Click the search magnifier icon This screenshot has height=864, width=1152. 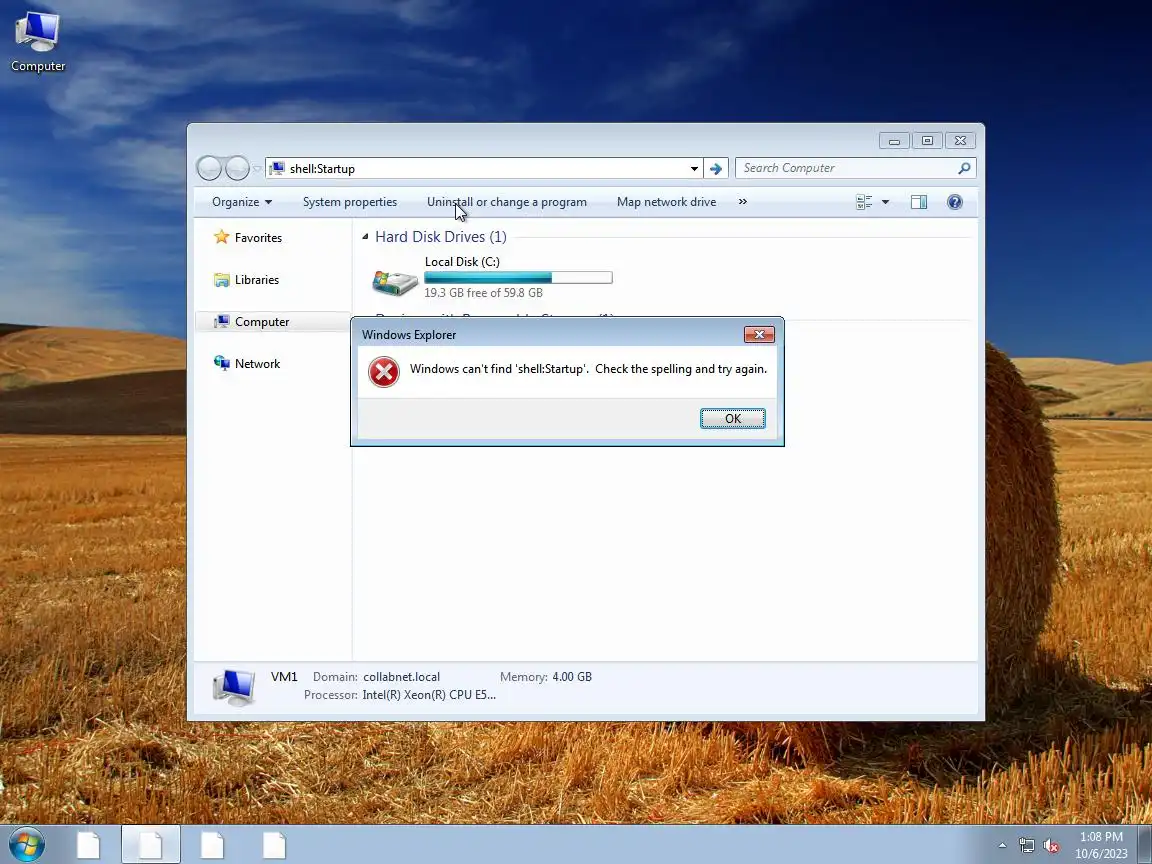[x=965, y=168]
